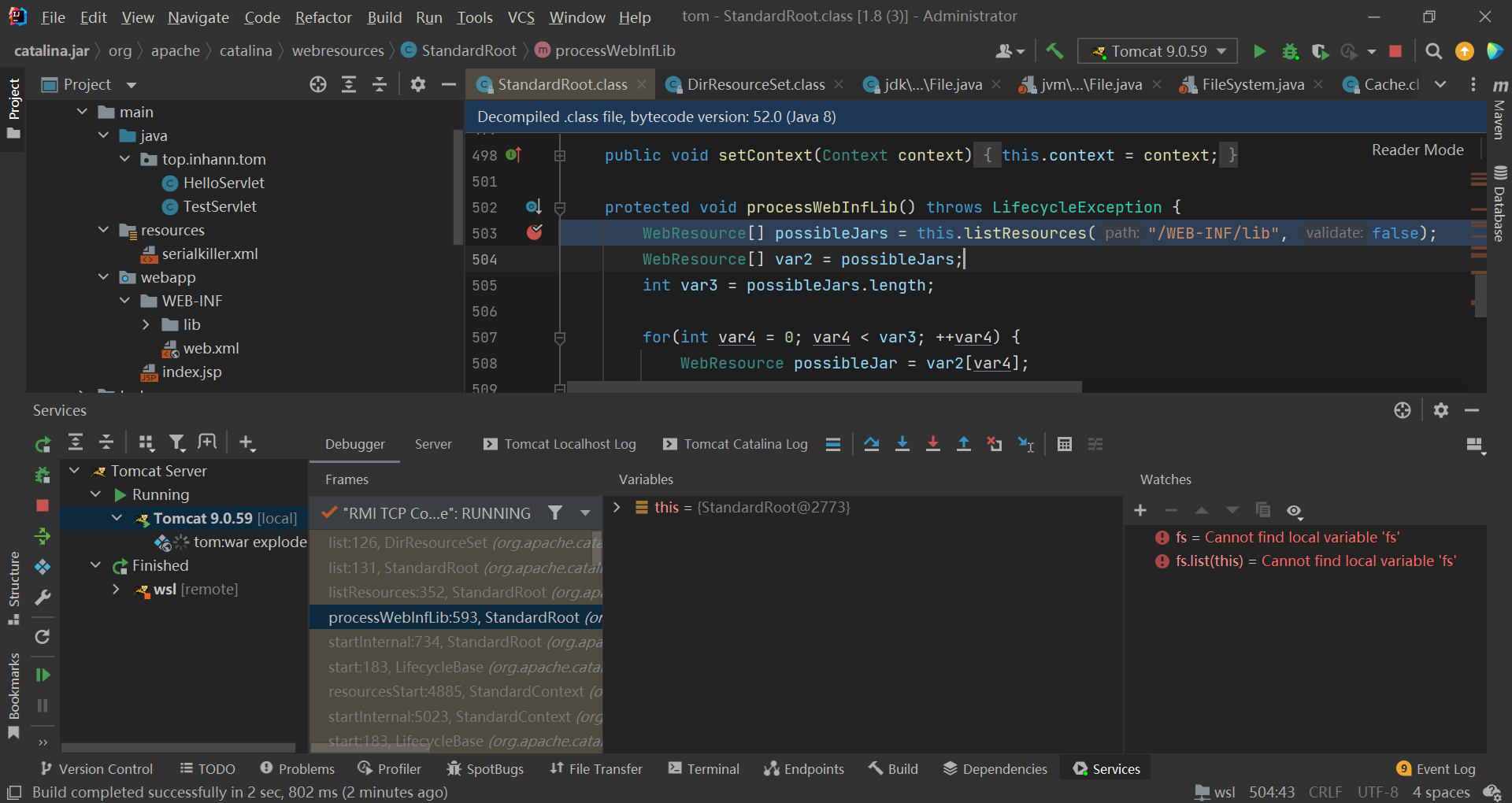Image resolution: width=1512 pixels, height=803 pixels.
Task: Expand 'this' variable in Variables
Action: pyautogui.click(x=617, y=507)
